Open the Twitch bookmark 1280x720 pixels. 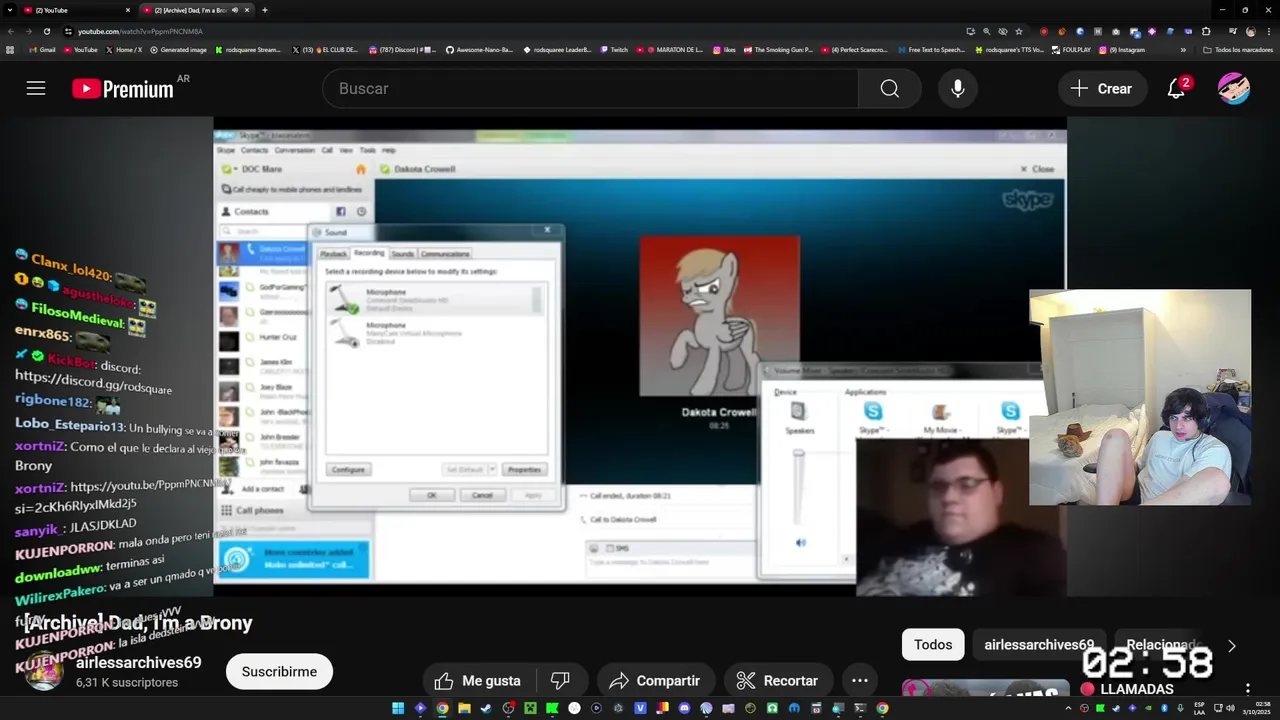[x=615, y=49]
